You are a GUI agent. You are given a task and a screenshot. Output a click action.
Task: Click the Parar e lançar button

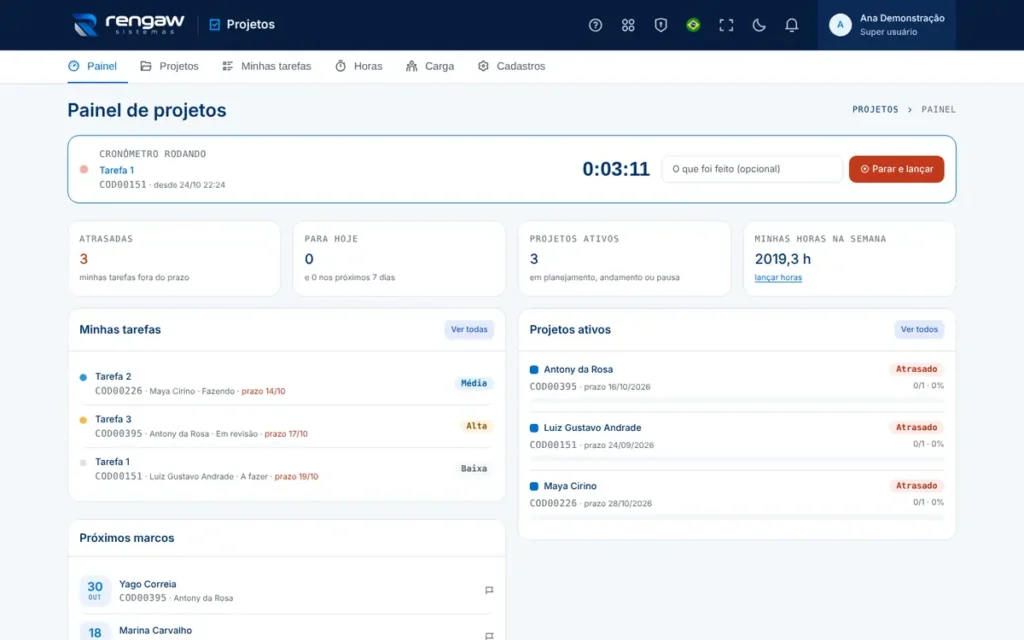(x=896, y=169)
